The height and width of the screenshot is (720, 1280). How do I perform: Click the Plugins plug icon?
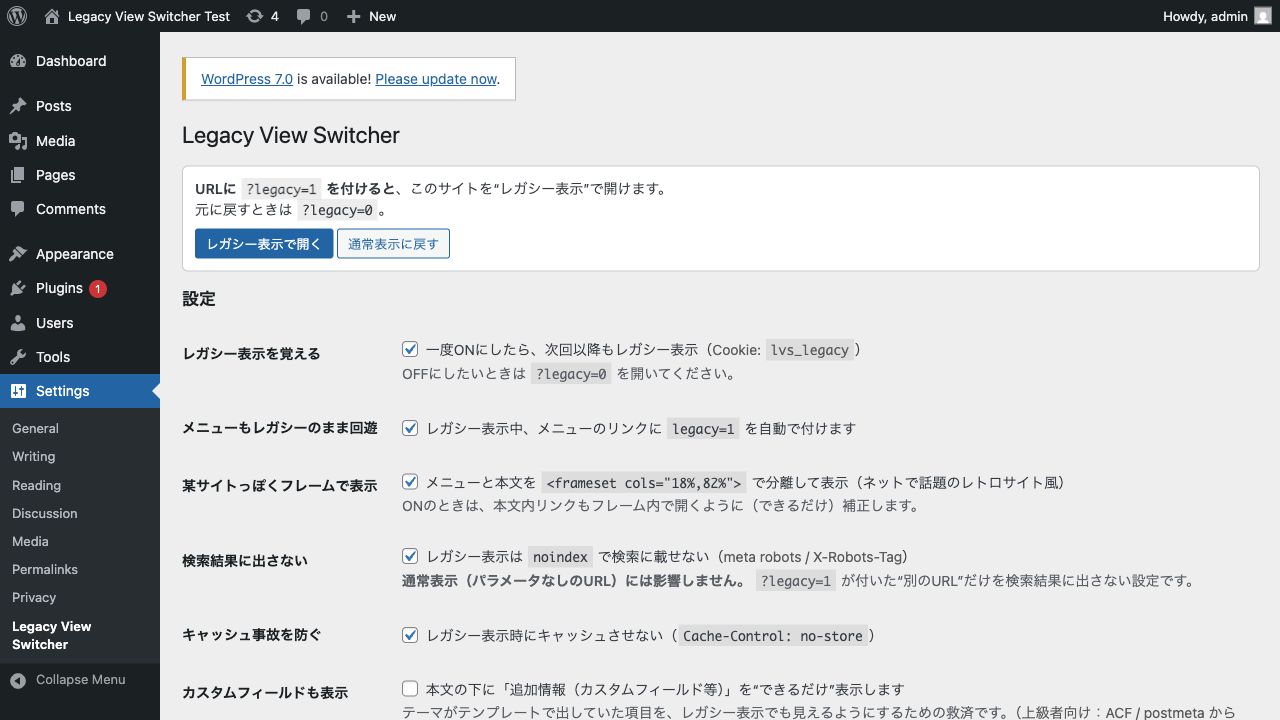coord(18,288)
